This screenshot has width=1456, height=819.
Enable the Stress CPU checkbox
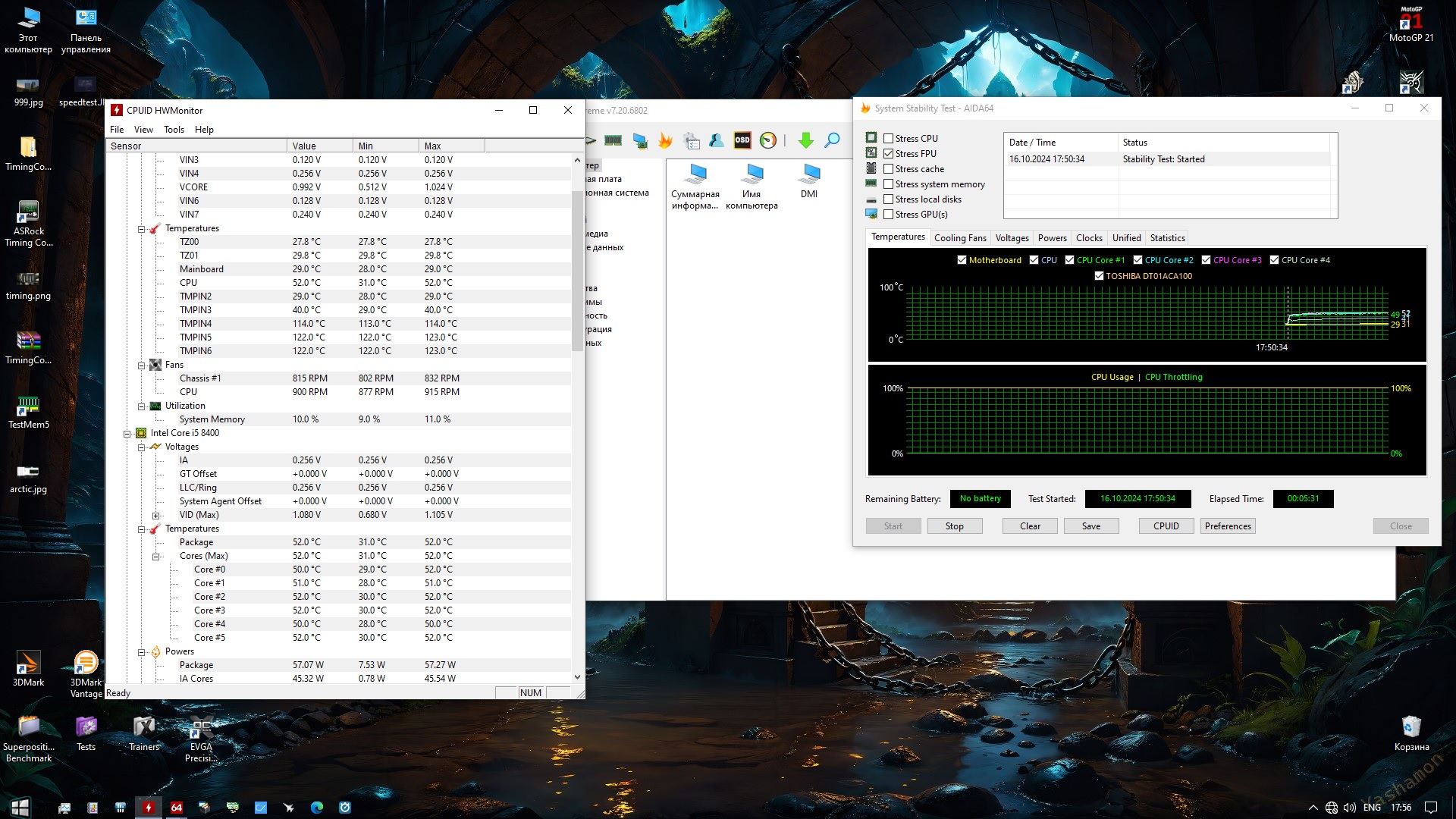click(x=888, y=139)
